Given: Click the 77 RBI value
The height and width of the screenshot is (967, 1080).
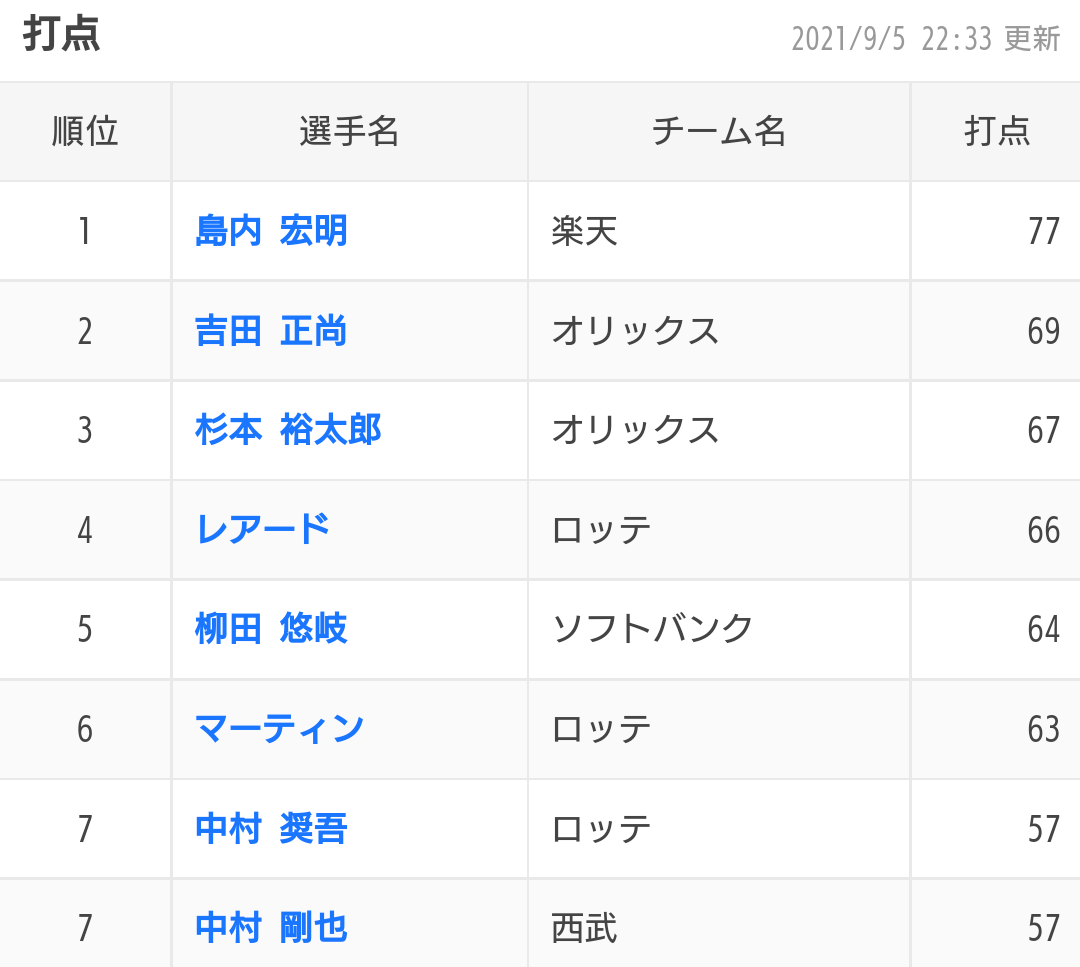Looking at the screenshot, I should (x=1043, y=231).
